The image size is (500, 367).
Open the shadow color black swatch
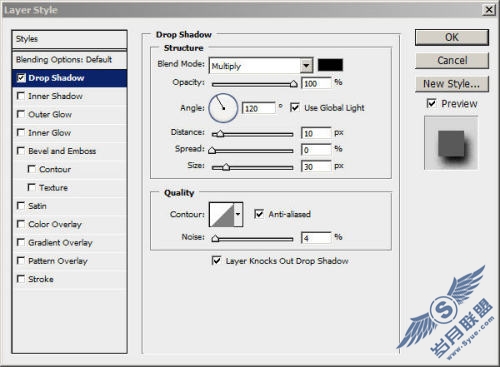tap(330, 65)
